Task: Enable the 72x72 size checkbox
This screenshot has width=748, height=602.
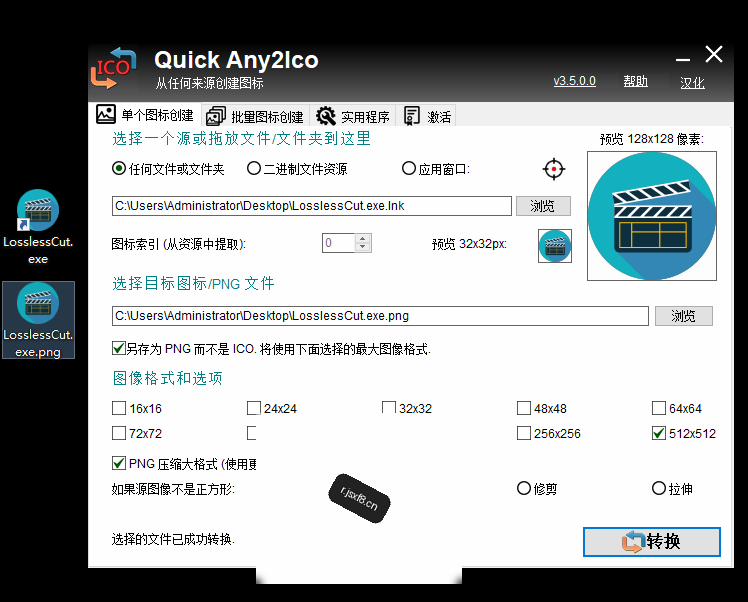Action: click(119, 433)
